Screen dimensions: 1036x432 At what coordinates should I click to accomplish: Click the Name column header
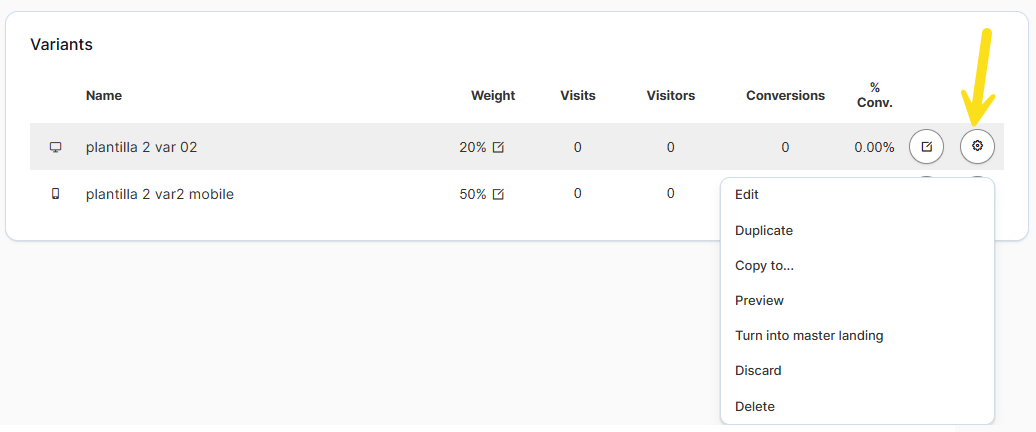coord(104,96)
